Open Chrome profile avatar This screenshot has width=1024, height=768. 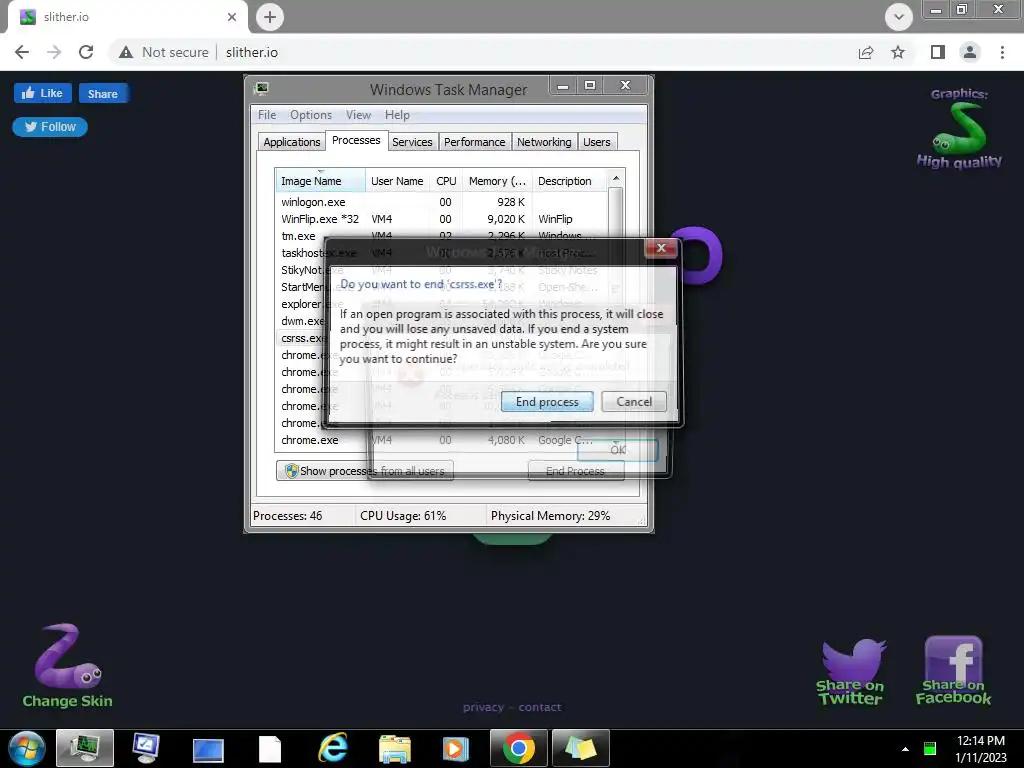[x=970, y=52]
